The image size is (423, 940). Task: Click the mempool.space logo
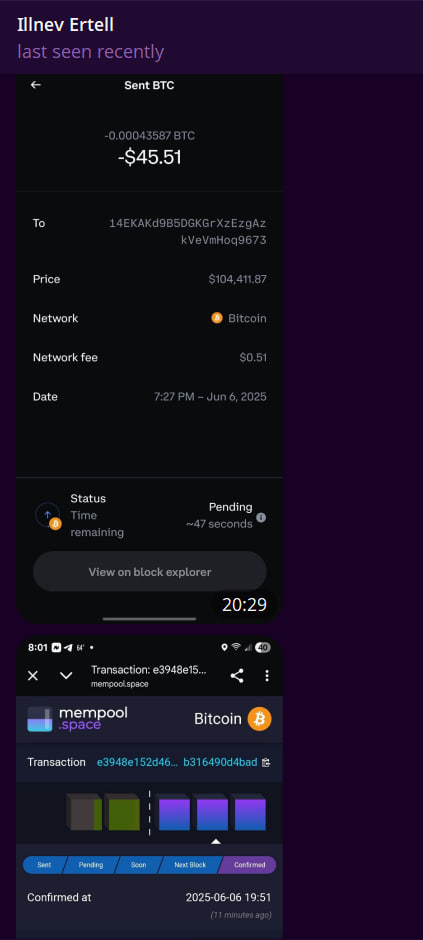(78, 719)
